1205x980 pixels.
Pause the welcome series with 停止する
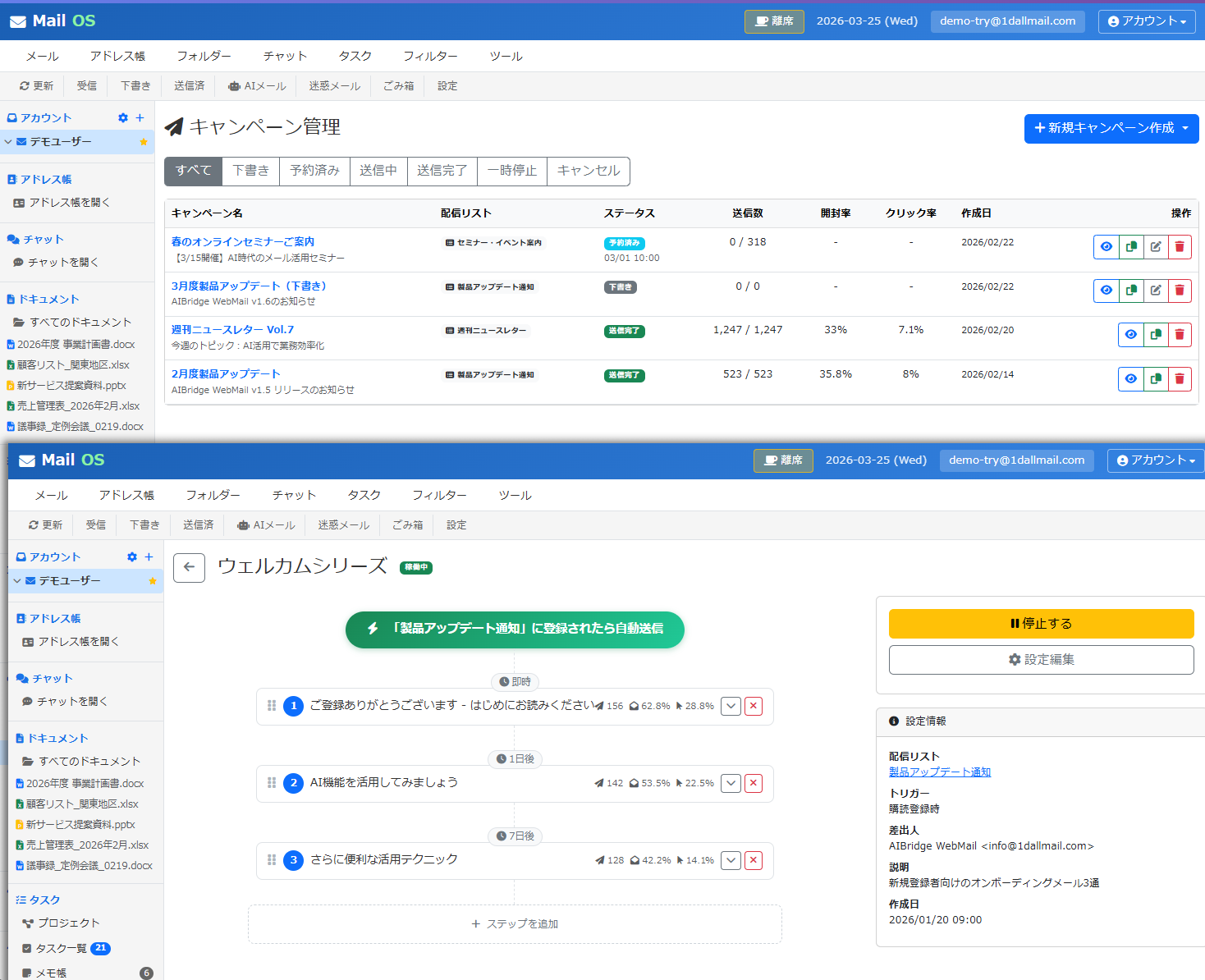[x=1041, y=623]
